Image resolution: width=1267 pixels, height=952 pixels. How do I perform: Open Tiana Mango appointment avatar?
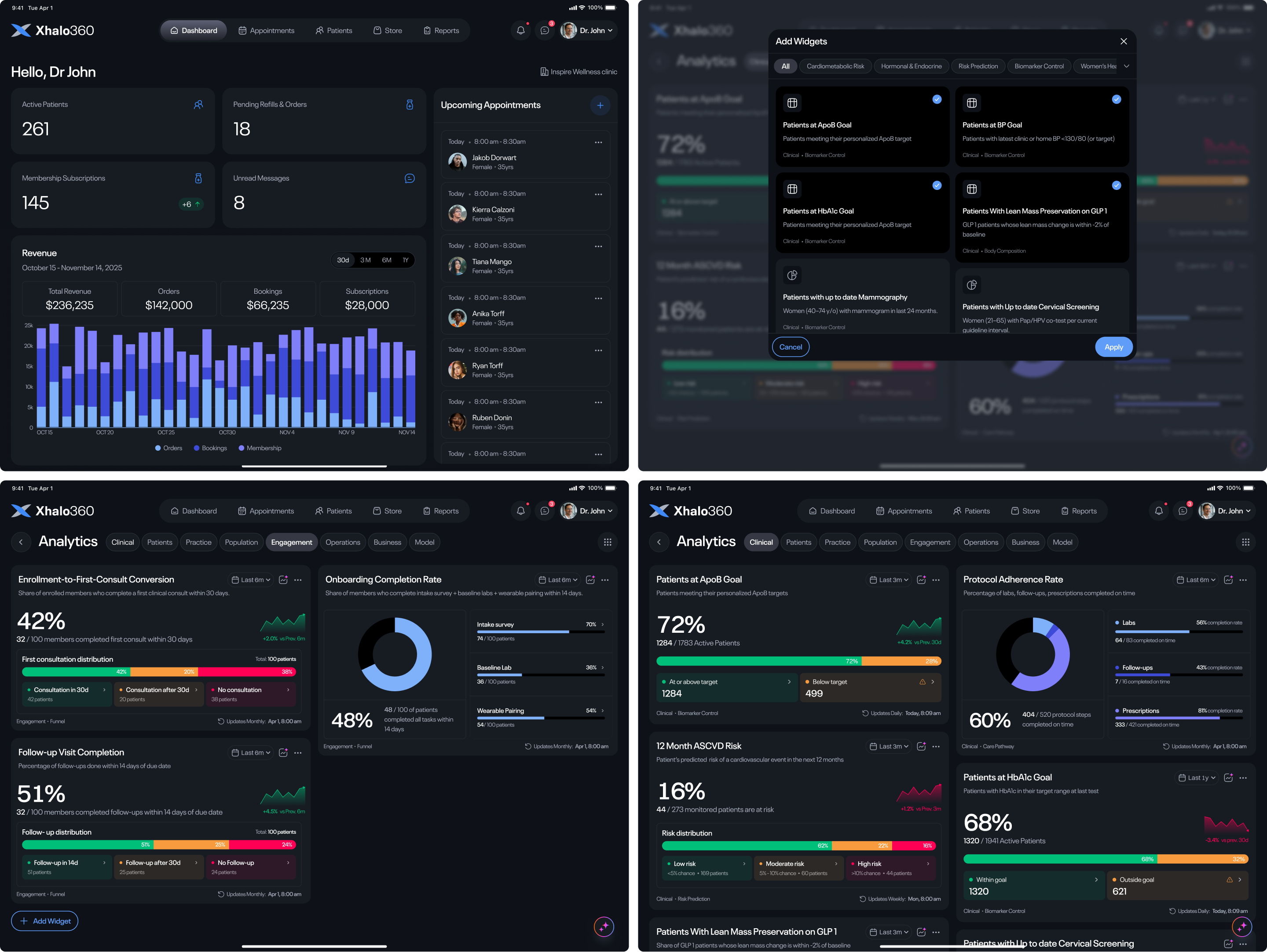coord(457,266)
